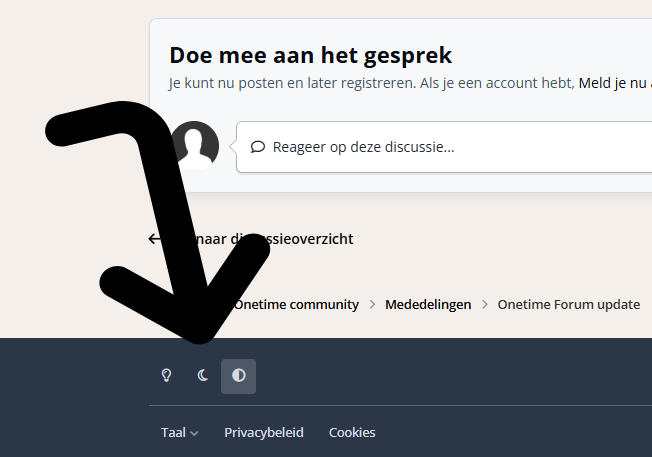Go to Onetime community breadcrumb

click(x=296, y=304)
